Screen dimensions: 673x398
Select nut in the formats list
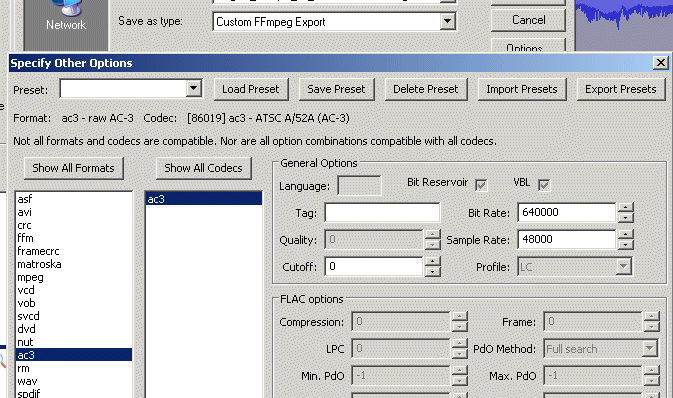[73, 342]
